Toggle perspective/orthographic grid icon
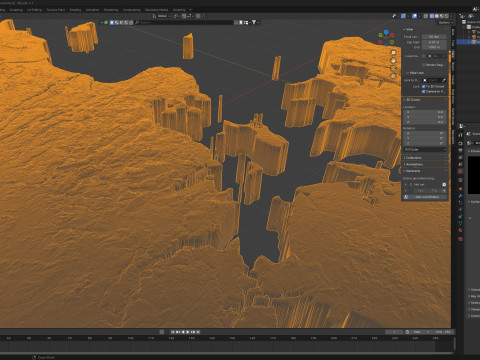This screenshot has height=360, width=480. [393, 76]
